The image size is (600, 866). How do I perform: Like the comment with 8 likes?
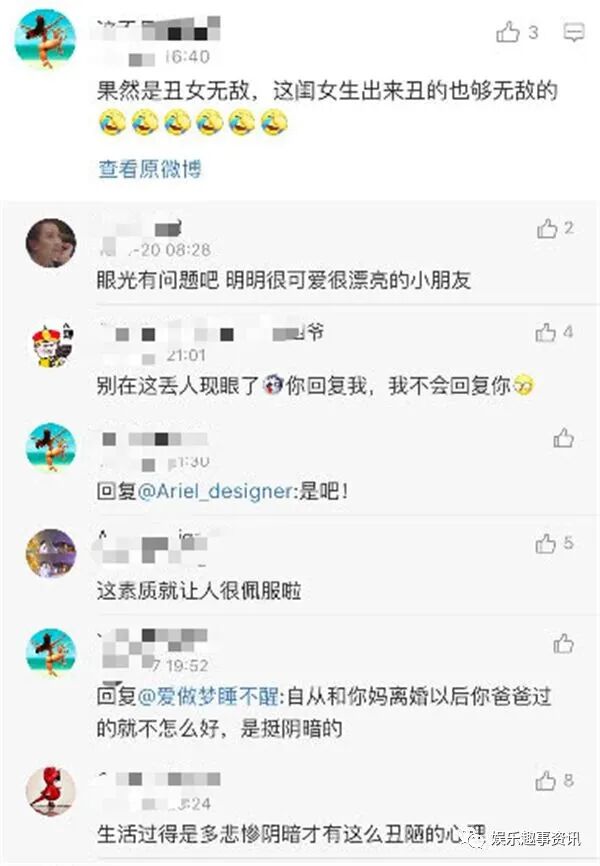(545, 780)
